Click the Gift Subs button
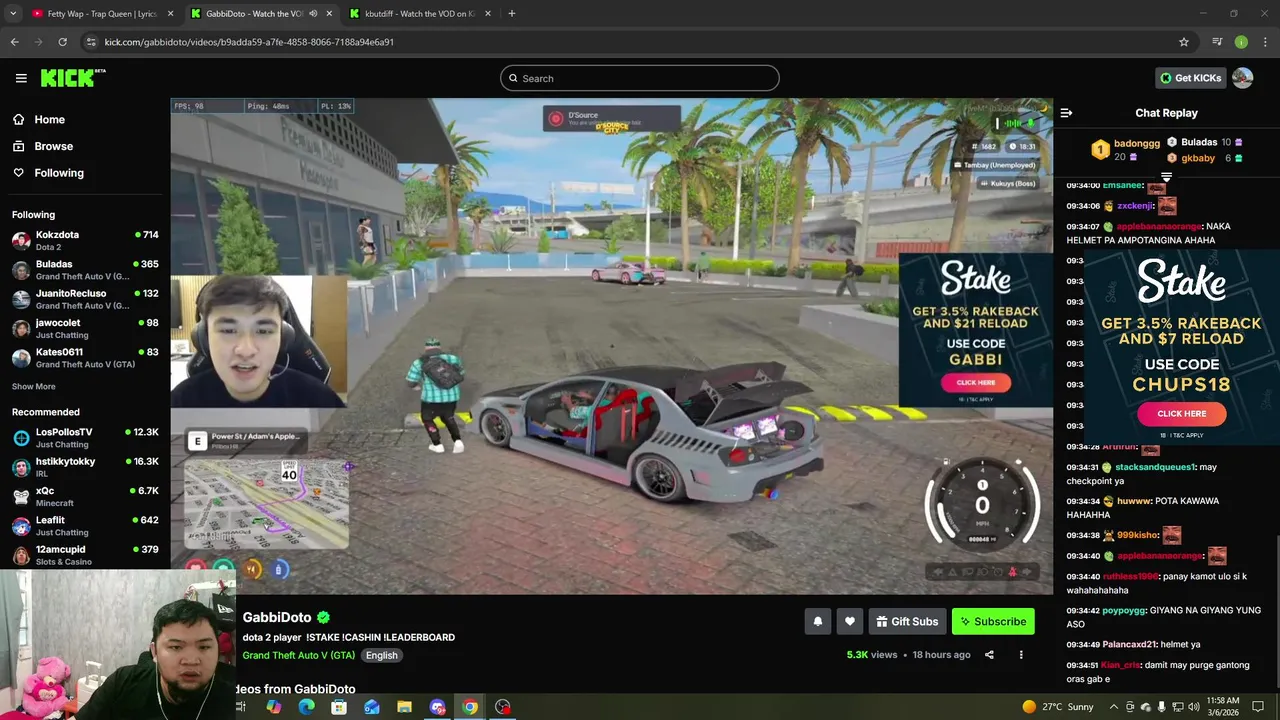This screenshot has width=1280, height=720. click(x=907, y=621)
